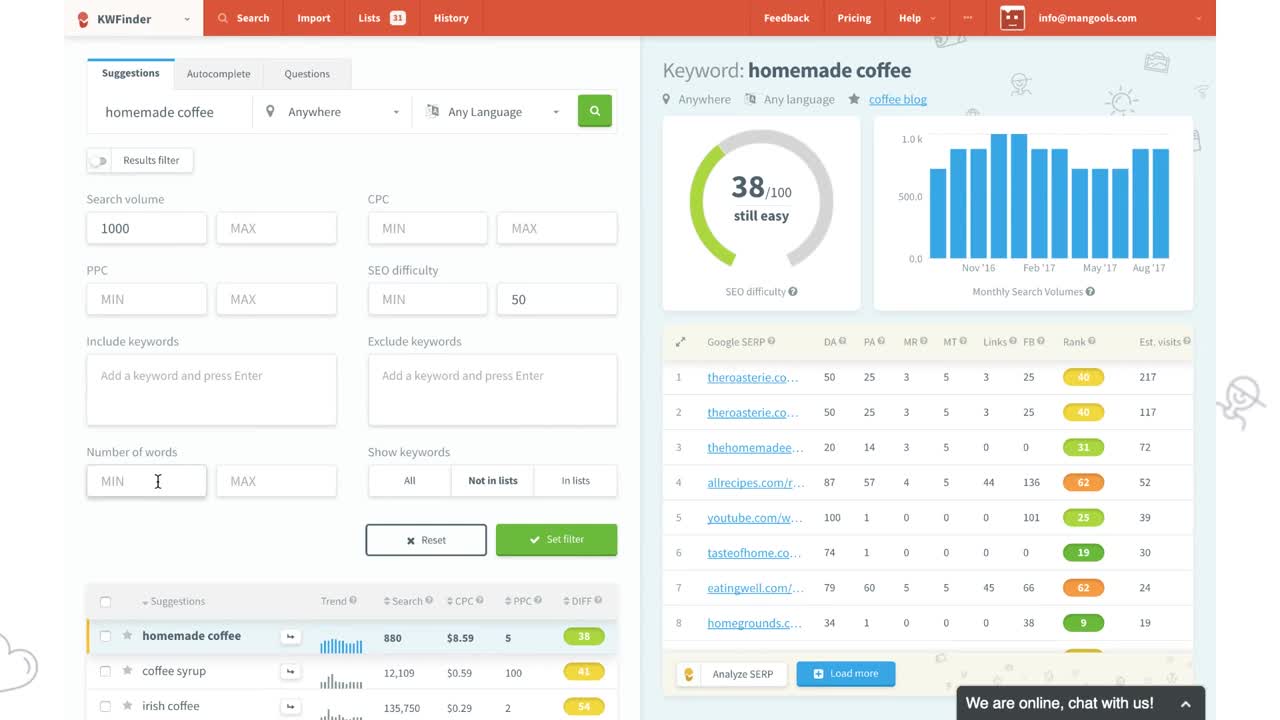Click help icon next to Google SERP
The width and height of the screenshot is (1280, 720).
tap(771, 342)
